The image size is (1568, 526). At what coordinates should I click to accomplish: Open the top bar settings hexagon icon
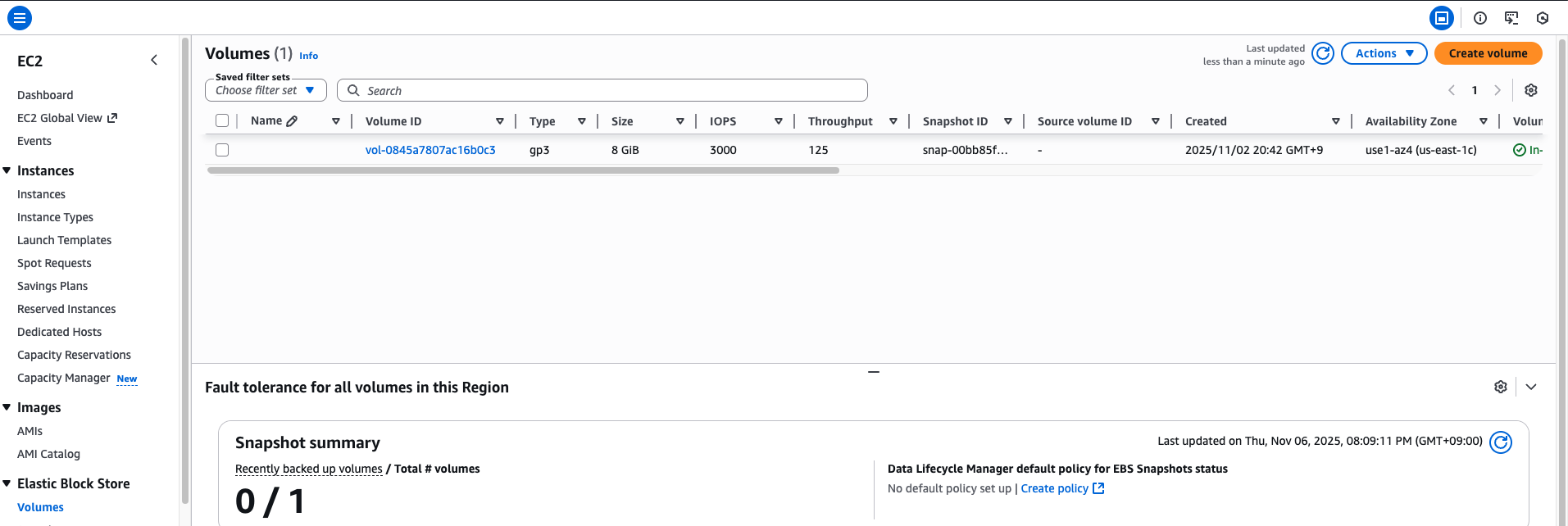pyautogui.click(x=1543, y=17)
